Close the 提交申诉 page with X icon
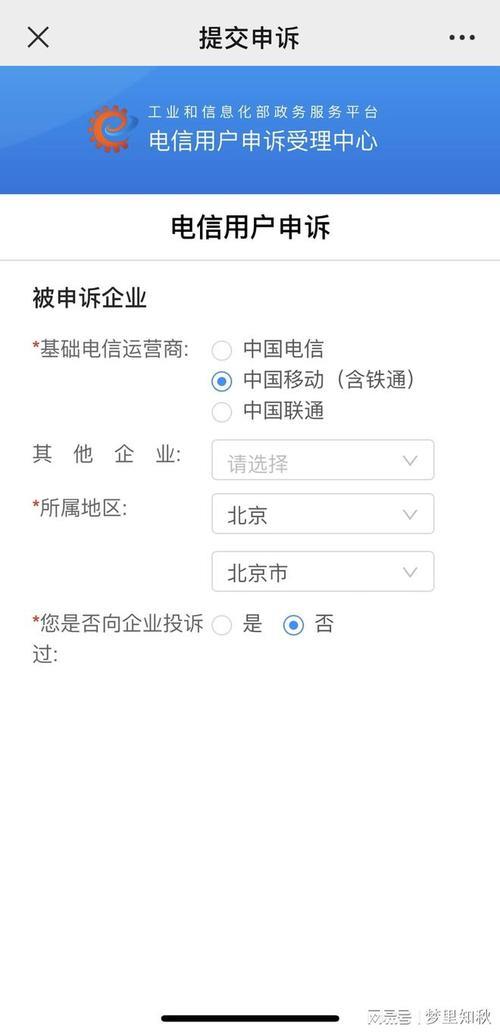Image resolution: width=500 pixels, height=1032 pixels. pyautogui.click(x=38, y=38)
